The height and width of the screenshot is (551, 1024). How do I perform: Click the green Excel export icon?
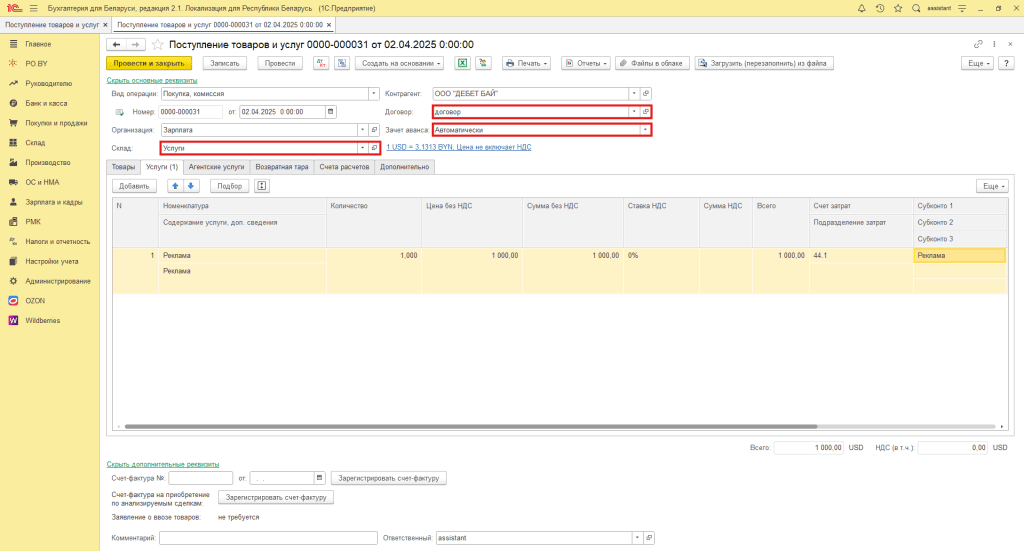[x=463, y=63]
